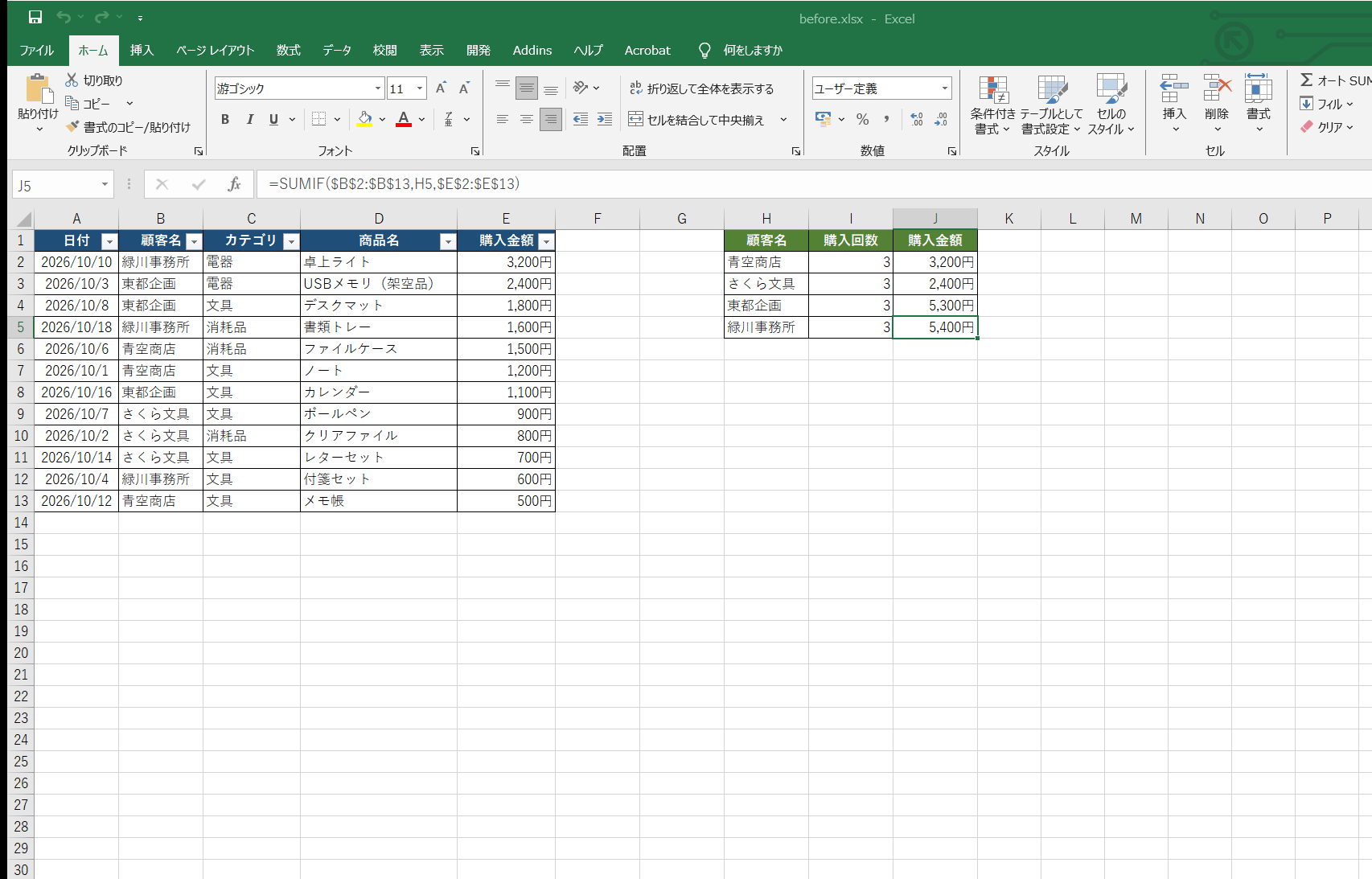Open the number format dropdown
This screenshot has height=879, width=1372.
(945, 88)
